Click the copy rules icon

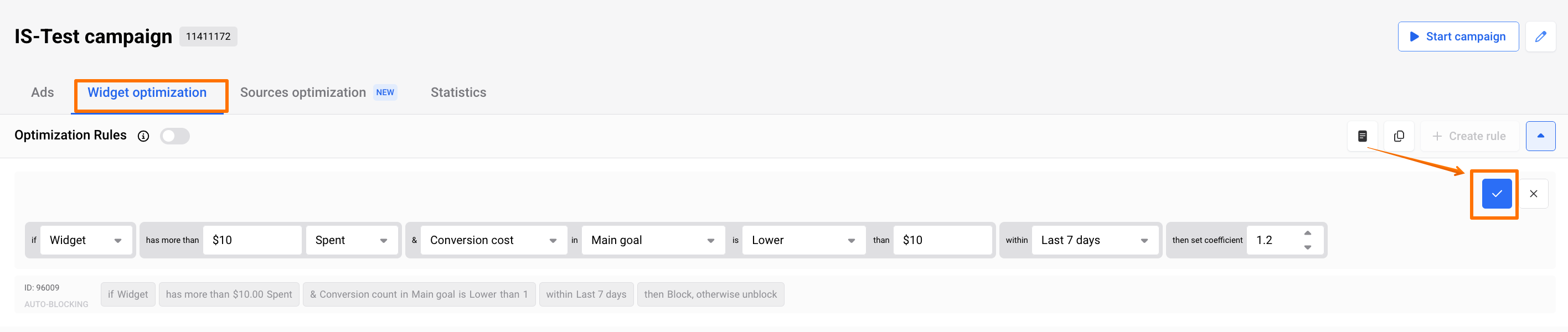click(x=1399, y=136)
